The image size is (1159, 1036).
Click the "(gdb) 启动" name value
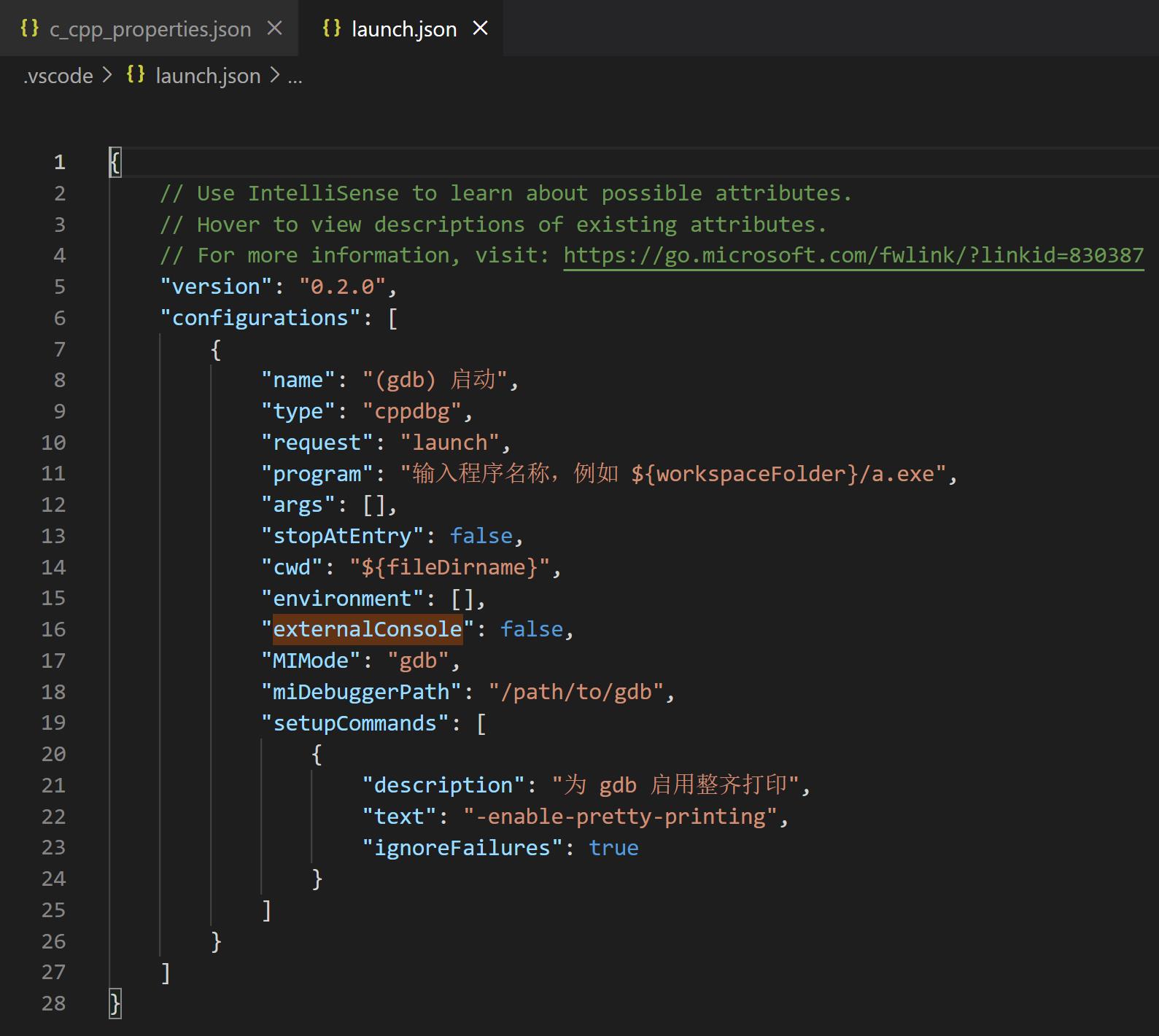[435, 380]
